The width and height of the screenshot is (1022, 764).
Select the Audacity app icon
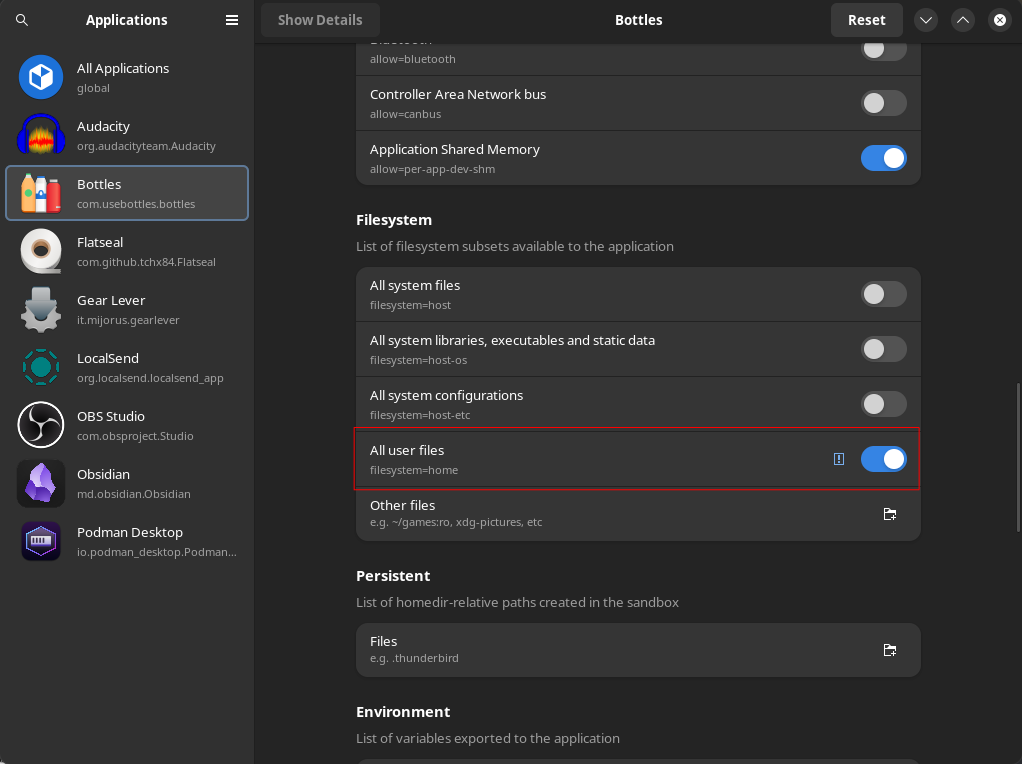click(x=41, y=135)
